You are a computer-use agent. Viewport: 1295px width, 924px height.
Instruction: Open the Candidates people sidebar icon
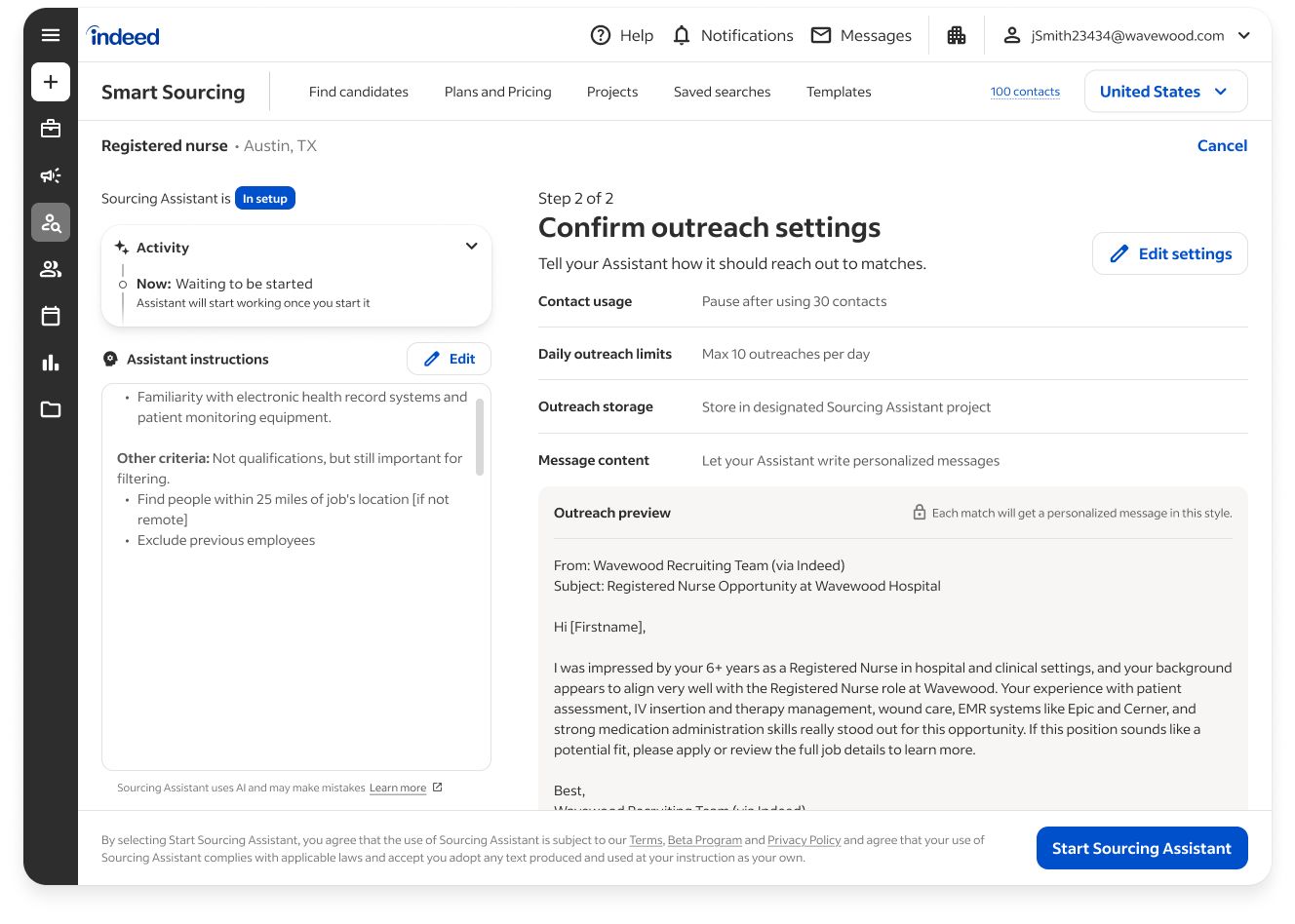click(x=51, y=269)
